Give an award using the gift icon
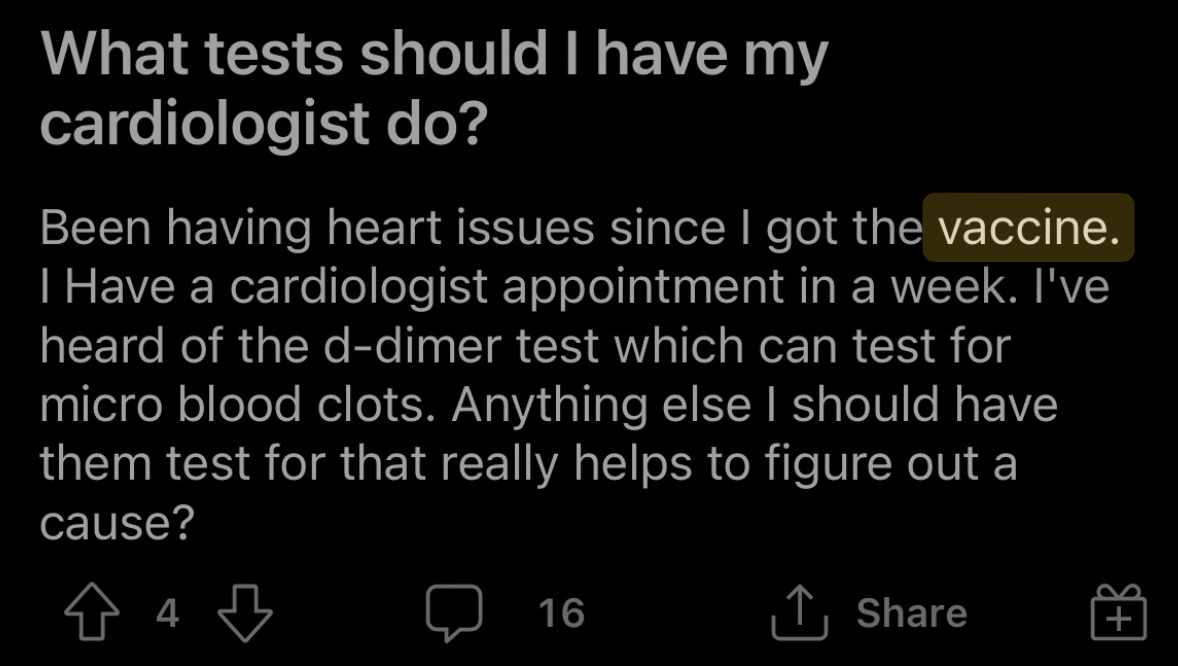1178x666 pixels. click(x=1119, y=613)
